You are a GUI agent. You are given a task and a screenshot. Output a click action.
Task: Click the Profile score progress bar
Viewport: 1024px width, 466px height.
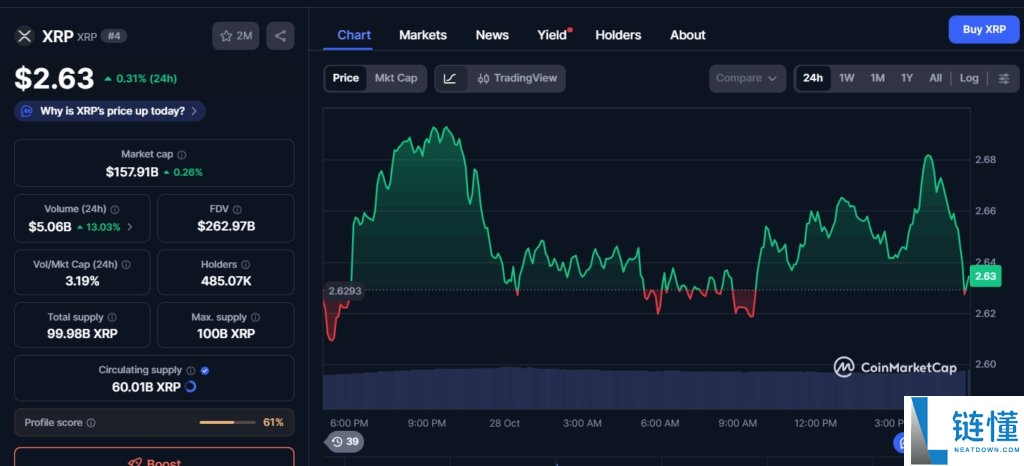pyautogui.click(x=227, y=422)
